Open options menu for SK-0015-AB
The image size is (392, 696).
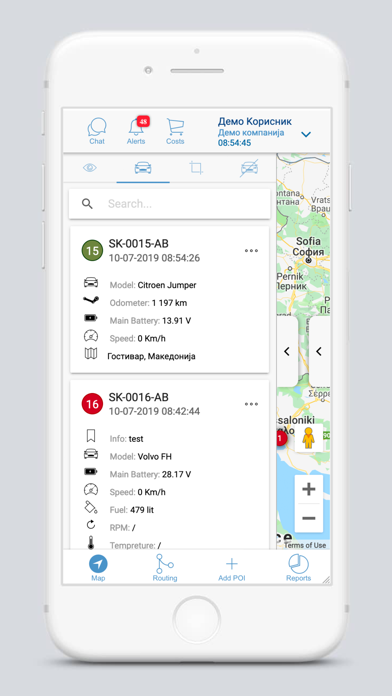[x=251, y=251]
